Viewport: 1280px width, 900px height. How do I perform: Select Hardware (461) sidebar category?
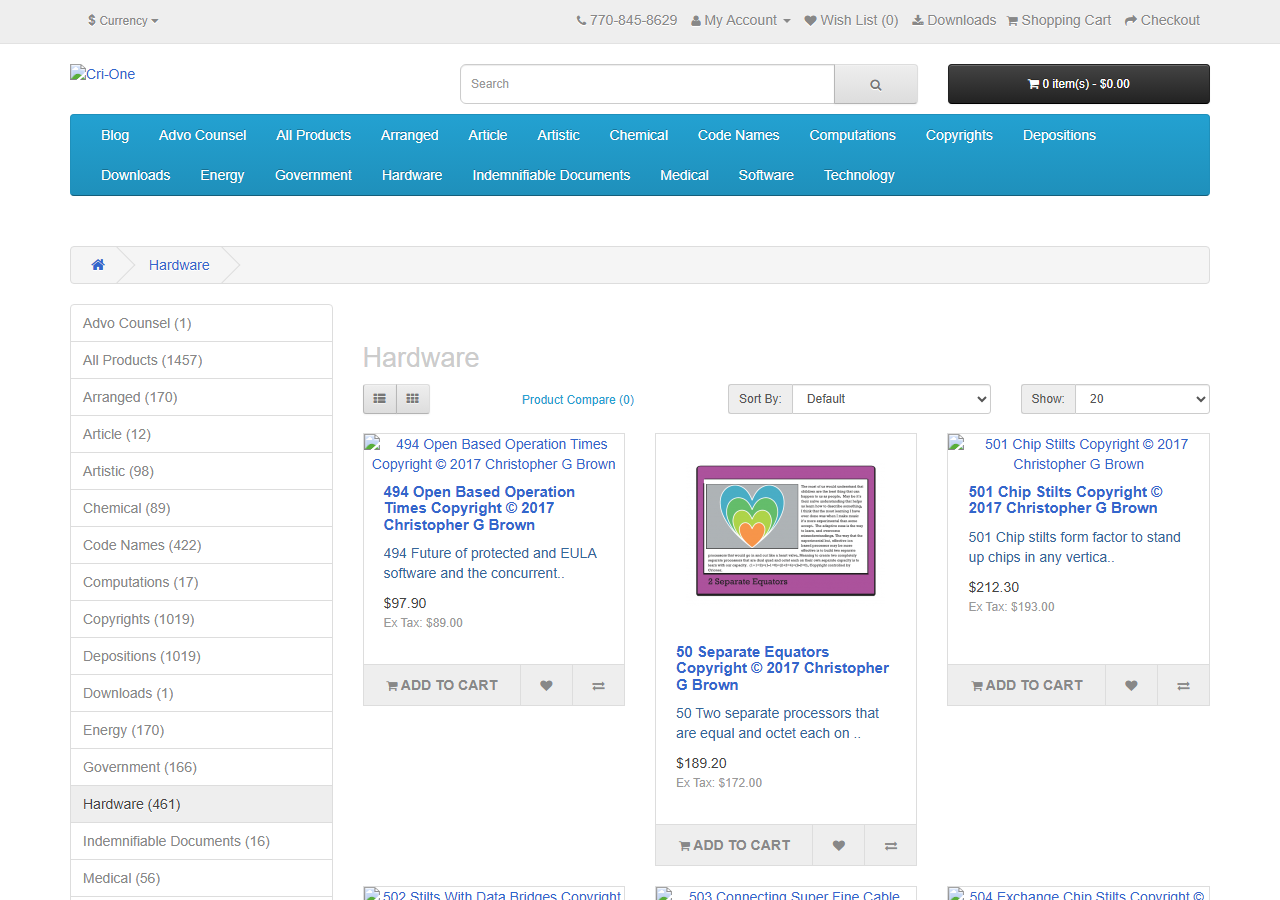201,804
